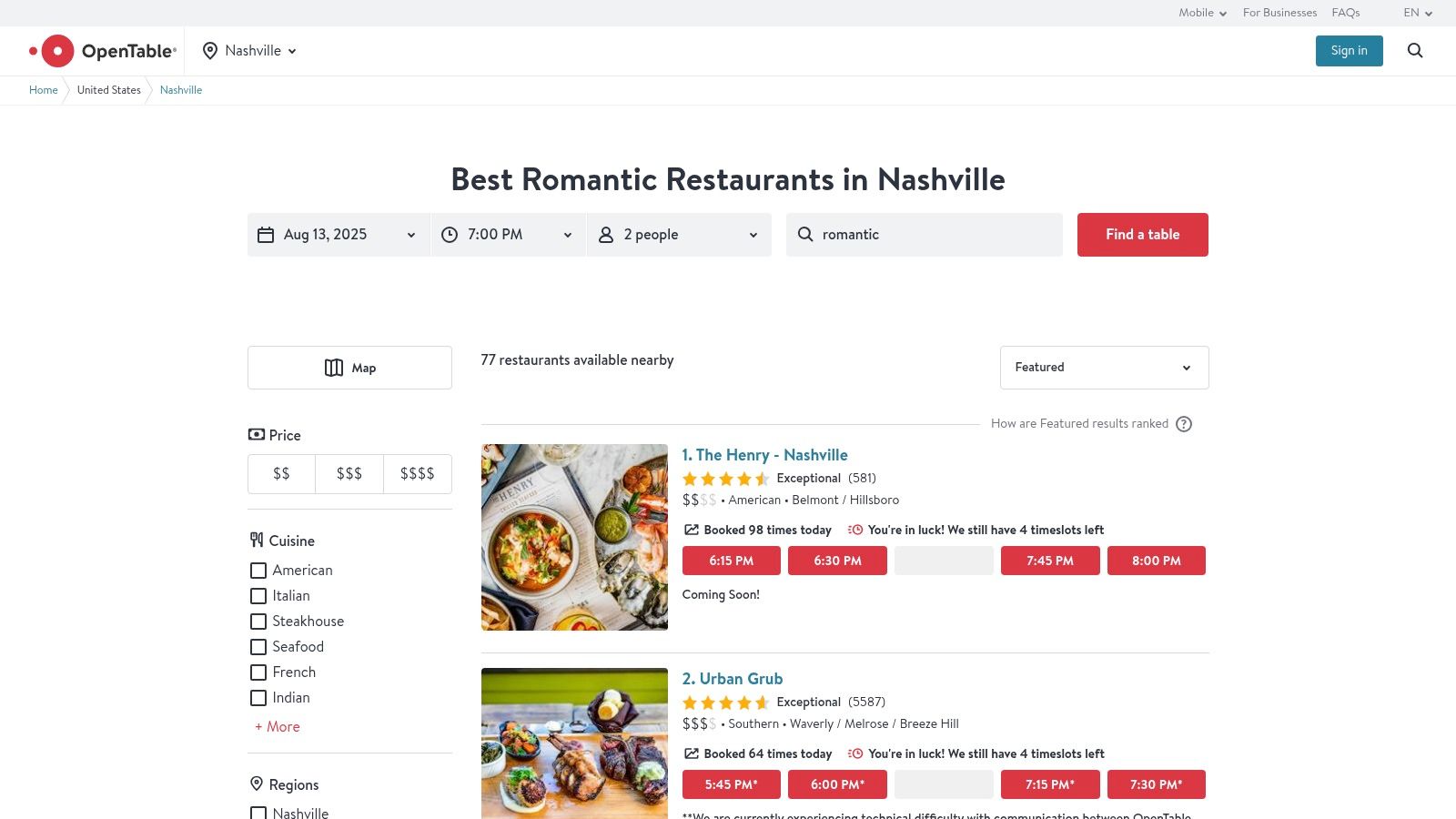The height and width of the screenshot is (819, 1456).
Task: Click Urban Grub's timeslots alarm icon
Action: (x=855, y=753)
